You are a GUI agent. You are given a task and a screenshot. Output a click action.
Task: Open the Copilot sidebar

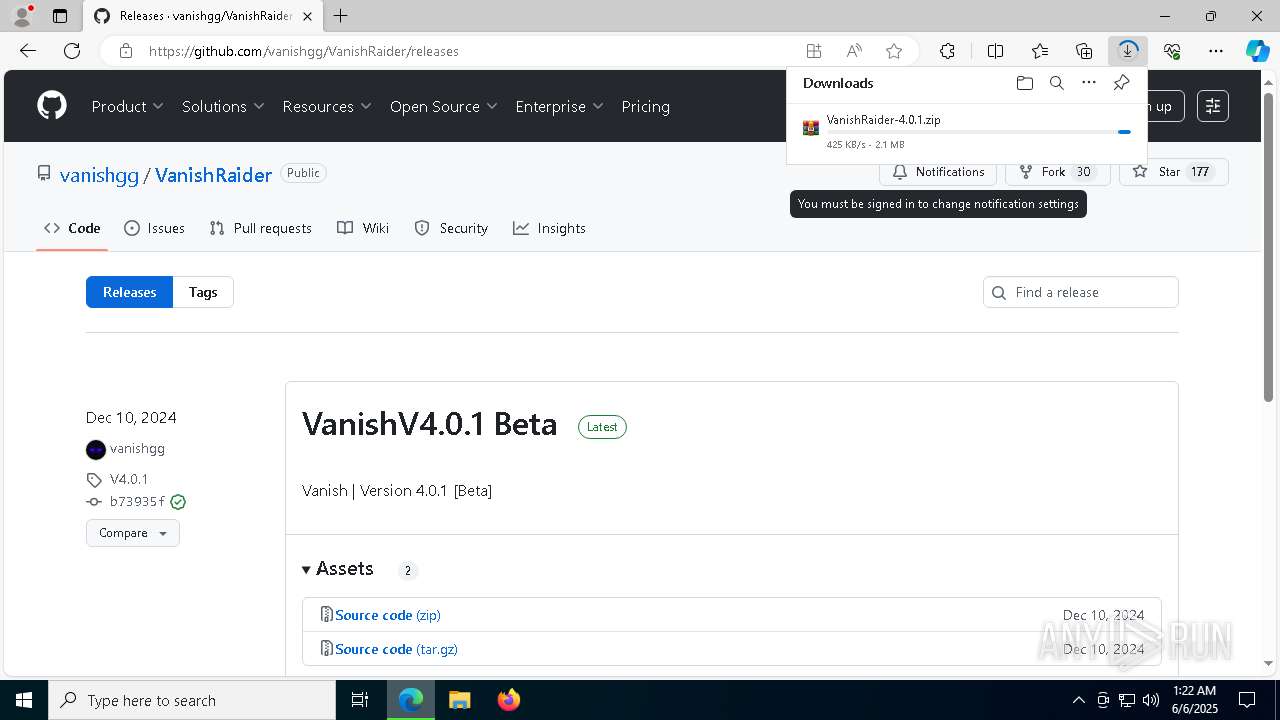pos(1257,51)
